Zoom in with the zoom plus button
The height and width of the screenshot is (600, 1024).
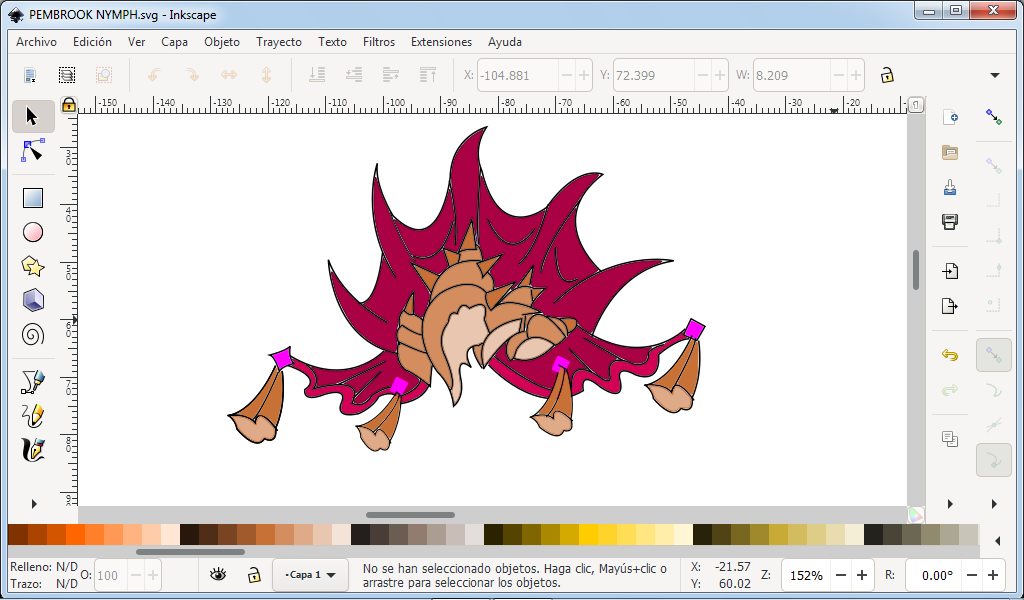pyautogui.click(x=862, y=575)
